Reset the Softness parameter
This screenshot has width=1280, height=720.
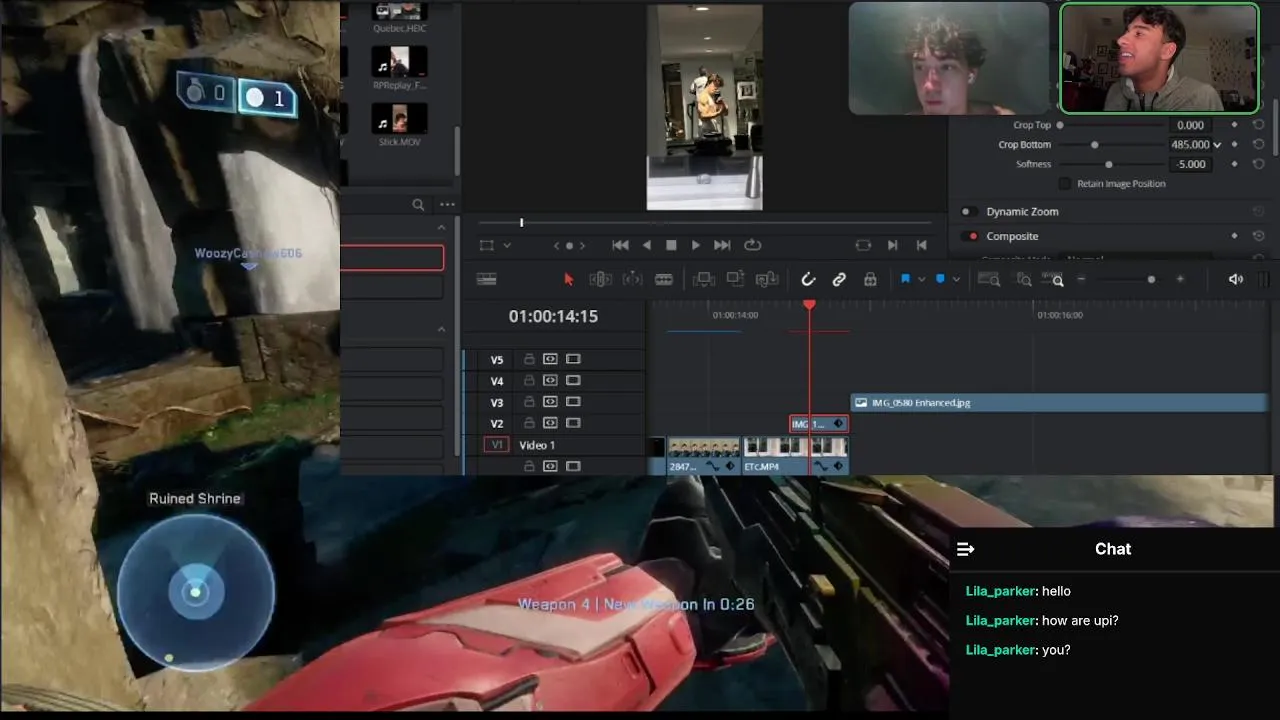[1258, 164]
